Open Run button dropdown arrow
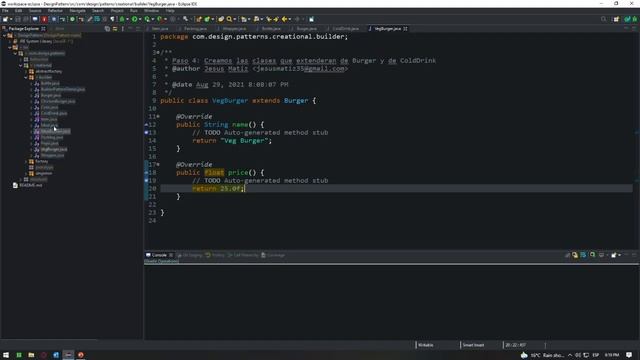 coord(140,19)
